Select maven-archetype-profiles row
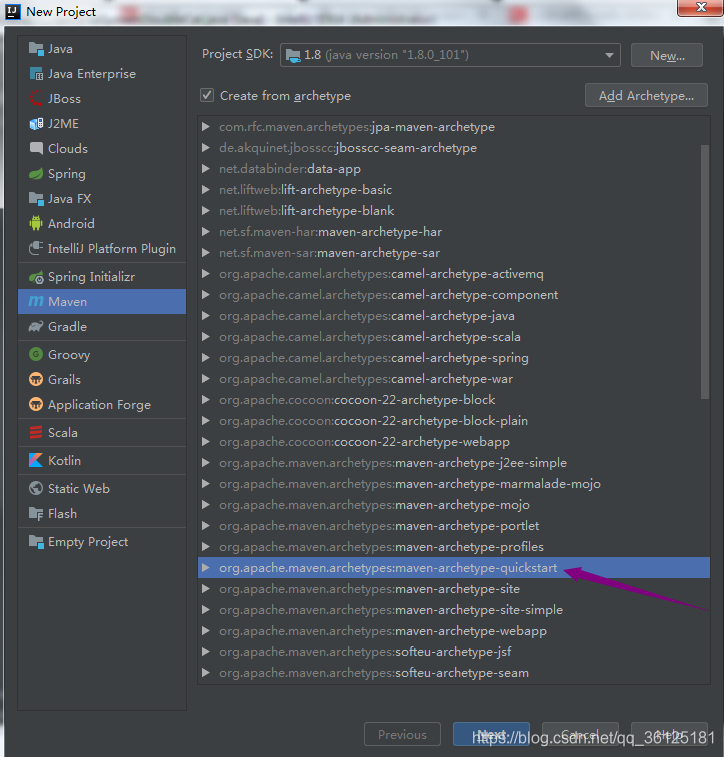724x757 pixels. [x=454, y=547]
